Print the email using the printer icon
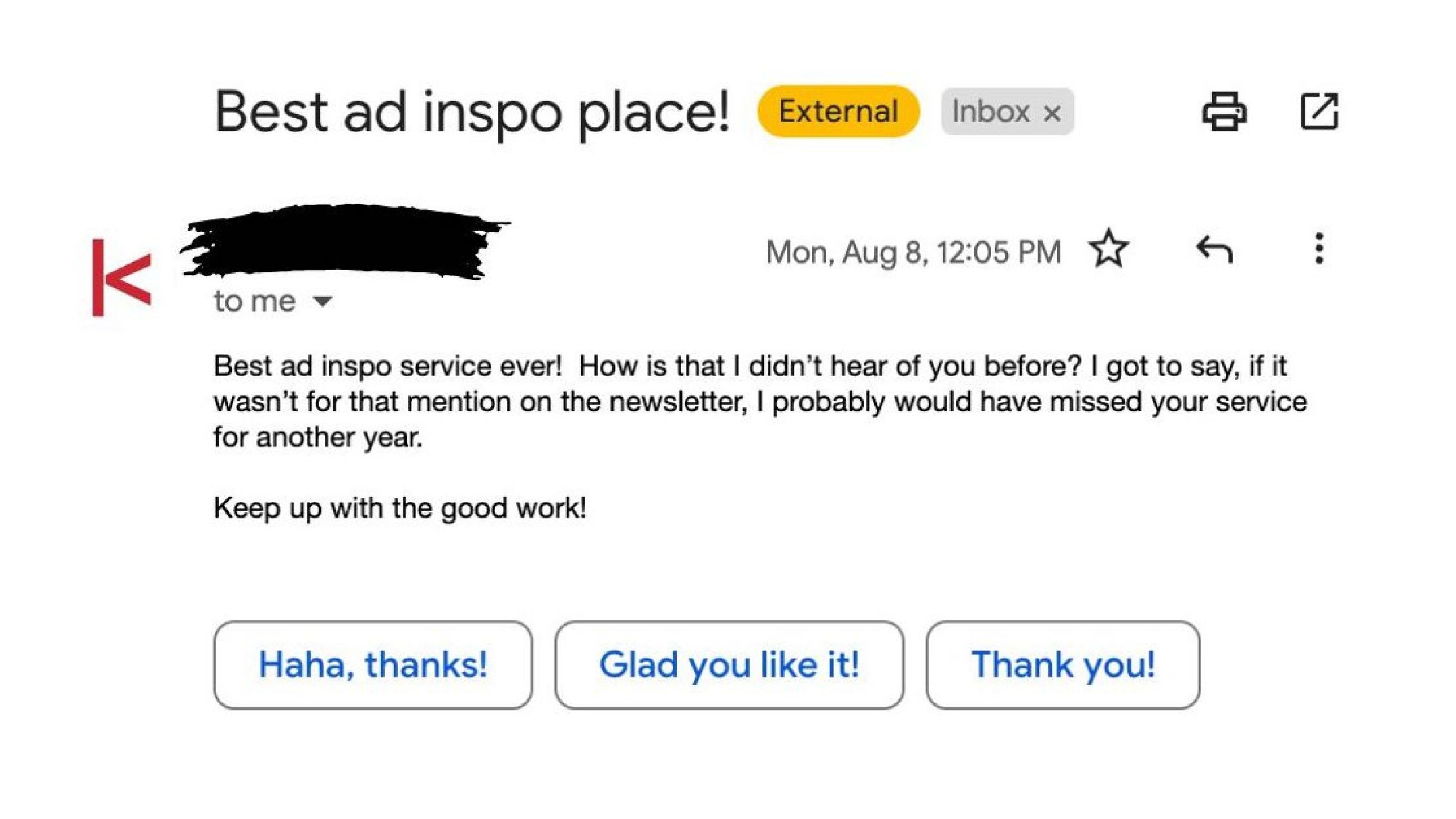Image resolution: width=1456 pixels, height=819 pixels. 1224,111
